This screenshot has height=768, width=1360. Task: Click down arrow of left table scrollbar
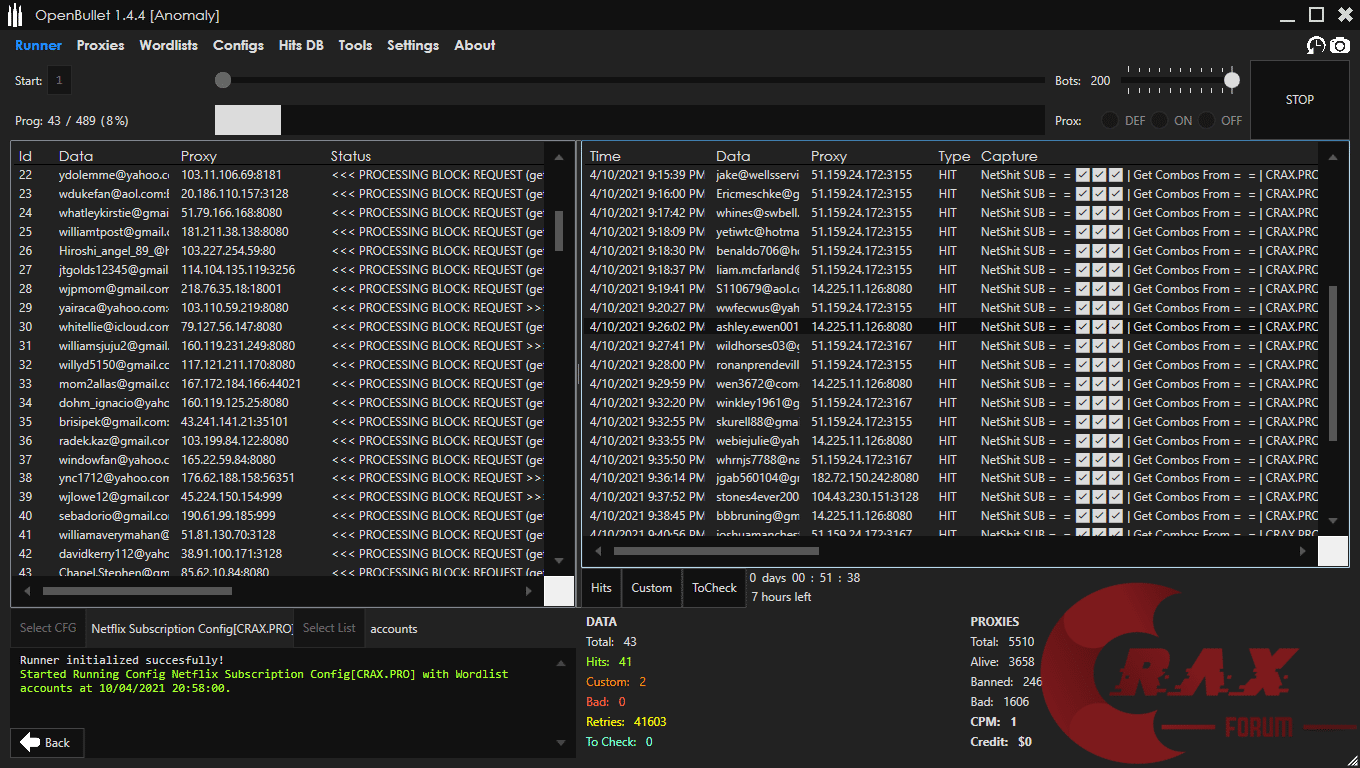point(559,561)
